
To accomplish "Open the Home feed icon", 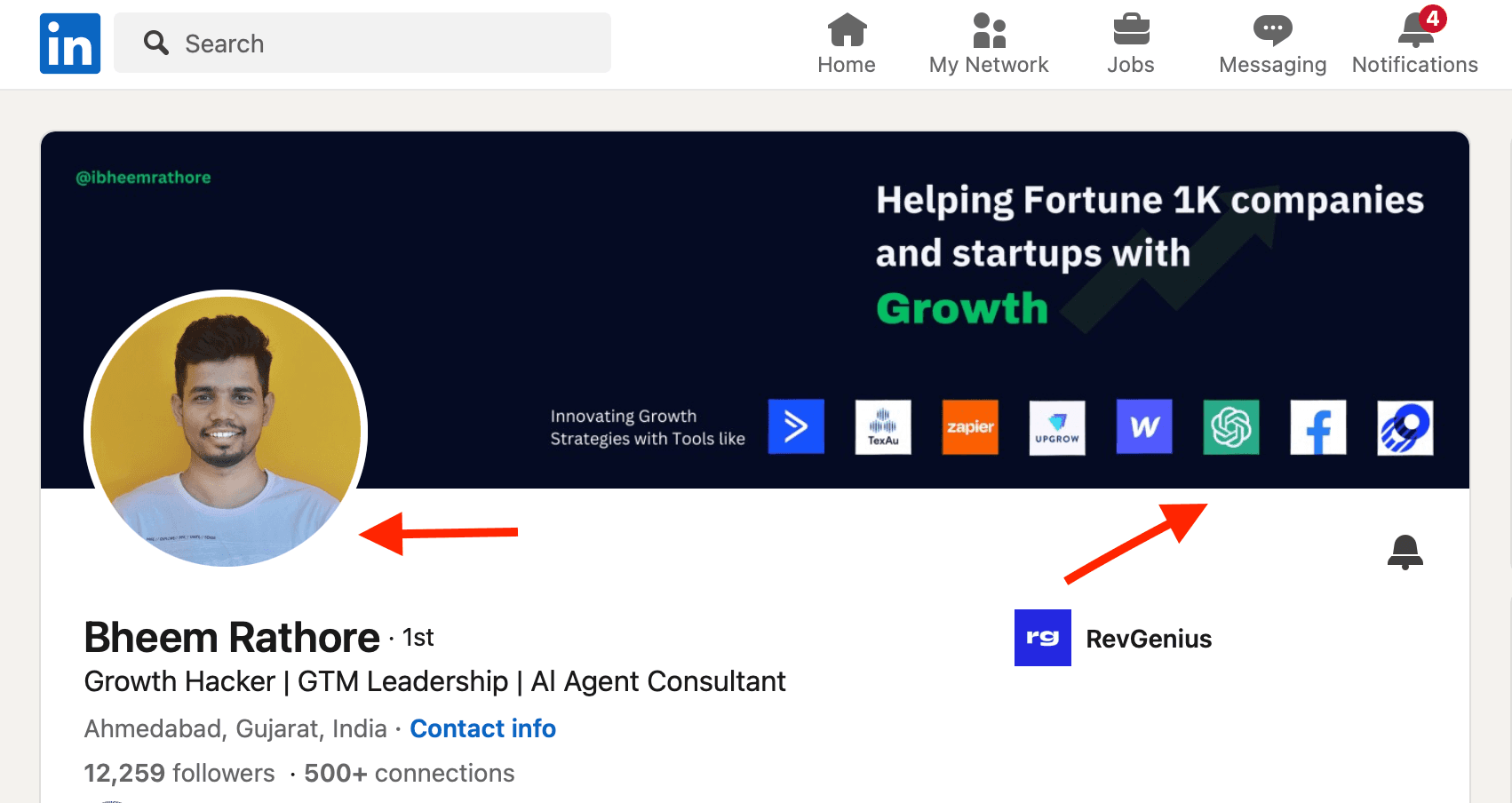I will [x=847, y=31].
